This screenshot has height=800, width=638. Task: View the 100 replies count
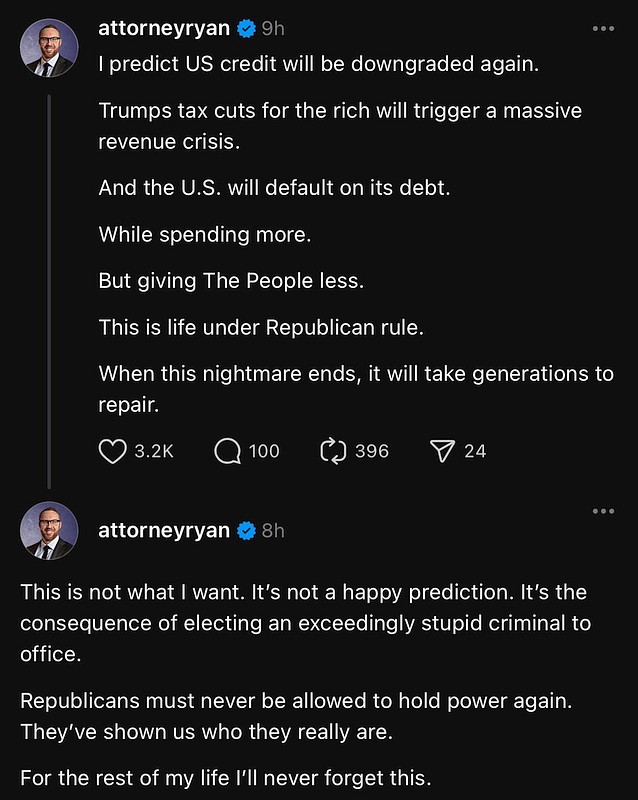coord(264,451)
